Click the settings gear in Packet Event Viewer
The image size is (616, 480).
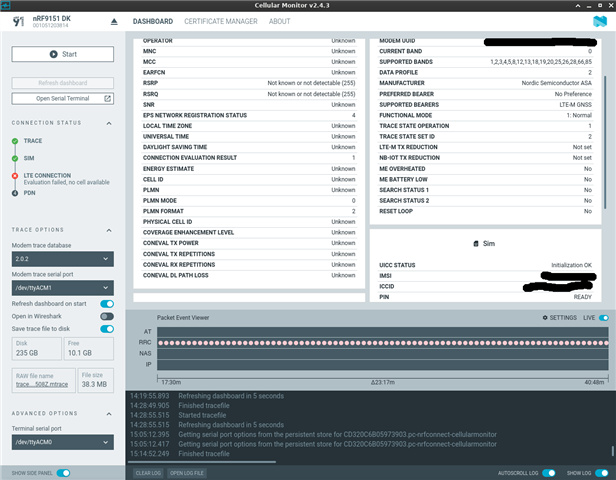(545, 317)
